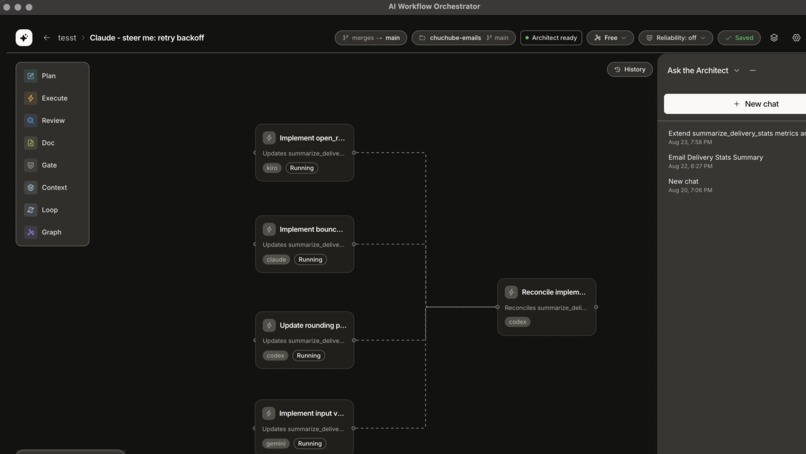
Task: Select the Loop node type
Action: pos(52,210)
